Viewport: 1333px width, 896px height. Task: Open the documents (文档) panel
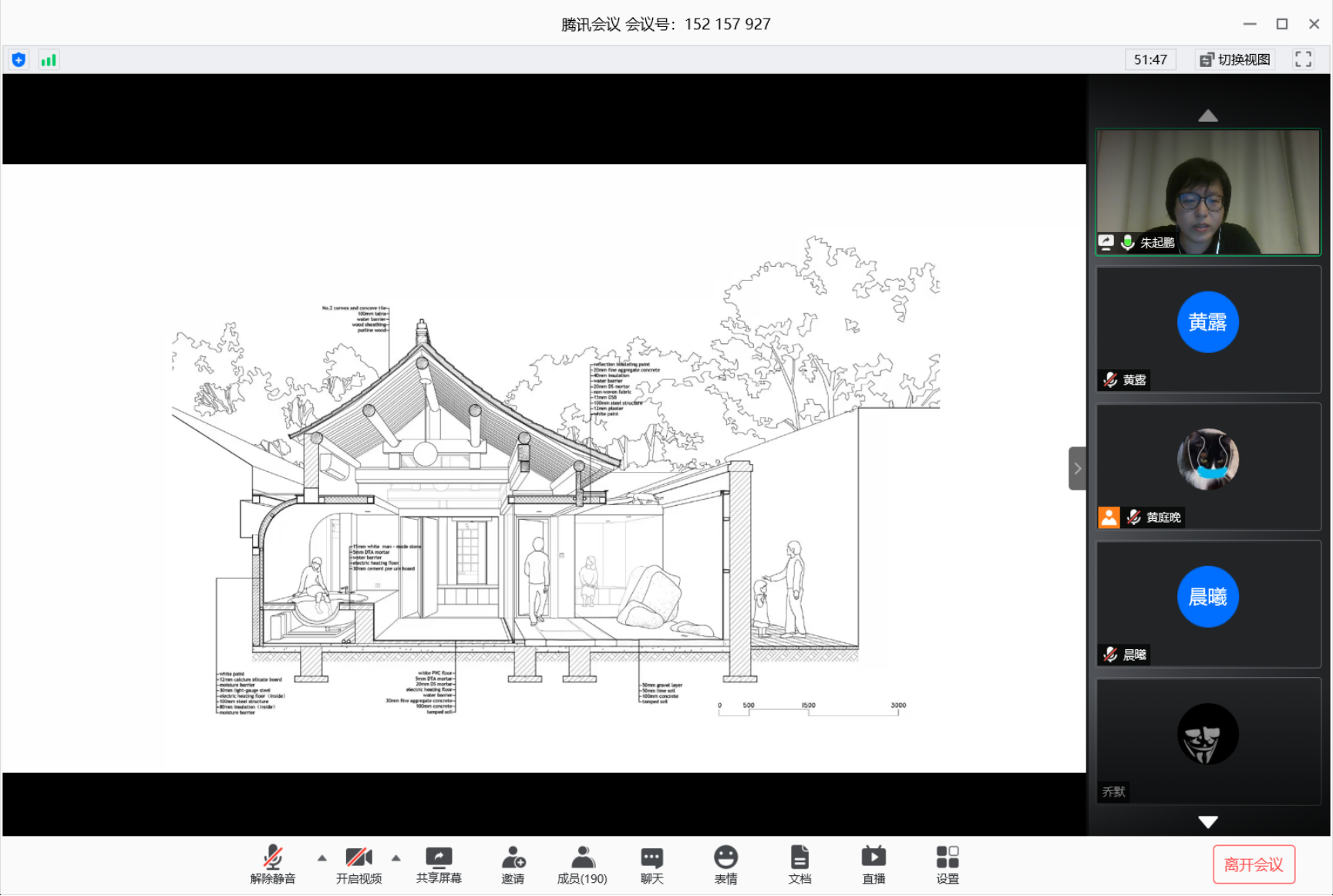click(799, 858)
